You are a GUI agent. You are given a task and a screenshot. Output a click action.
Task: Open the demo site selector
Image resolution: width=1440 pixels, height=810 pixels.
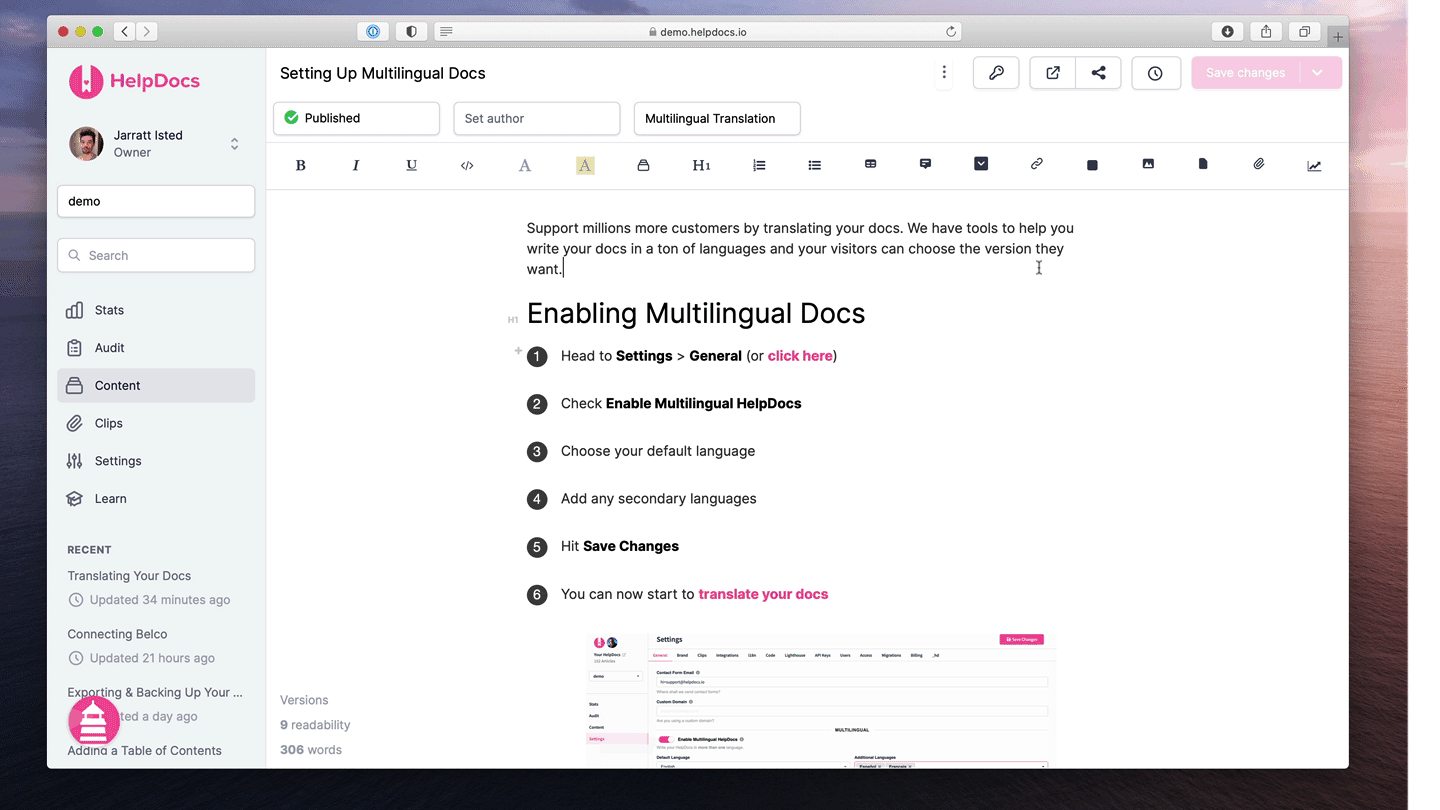[156, 201]
